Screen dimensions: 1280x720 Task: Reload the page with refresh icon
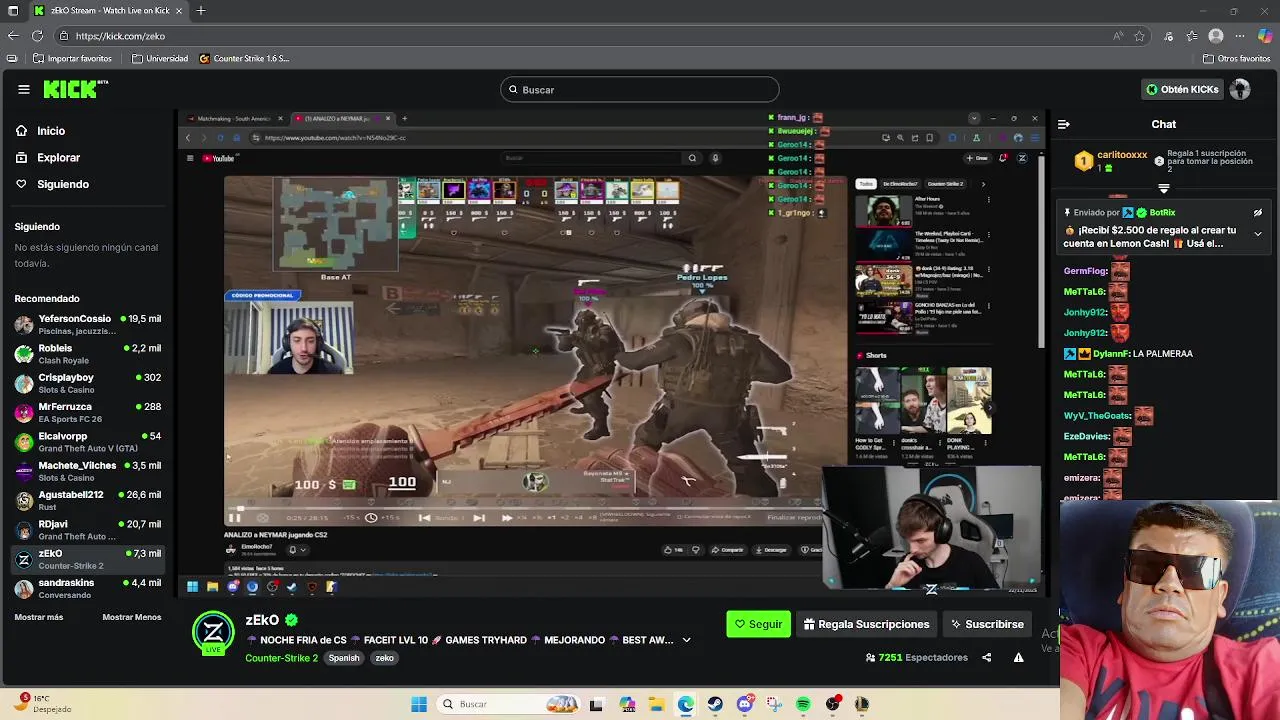coord(37,36)
